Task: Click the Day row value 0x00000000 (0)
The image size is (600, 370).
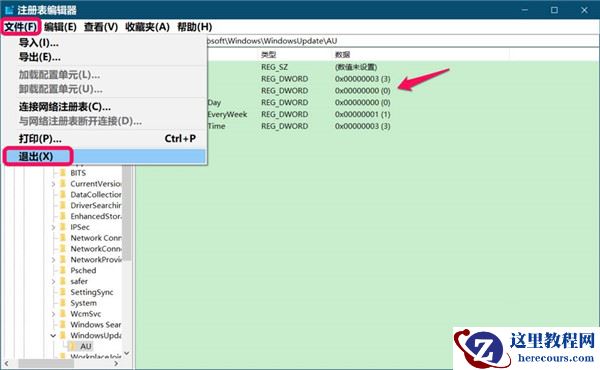Action: pos(362,103)
